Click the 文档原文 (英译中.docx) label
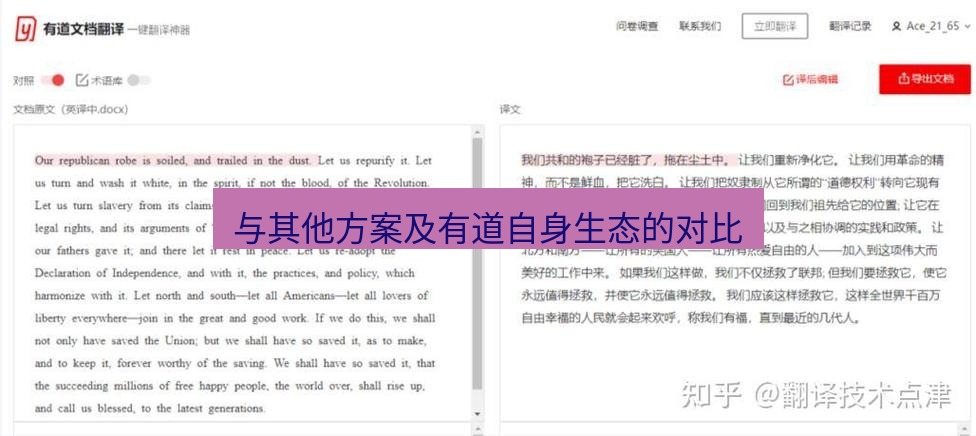Image resolution: width=976 pixels, height=436 pixels. point(71,109)
